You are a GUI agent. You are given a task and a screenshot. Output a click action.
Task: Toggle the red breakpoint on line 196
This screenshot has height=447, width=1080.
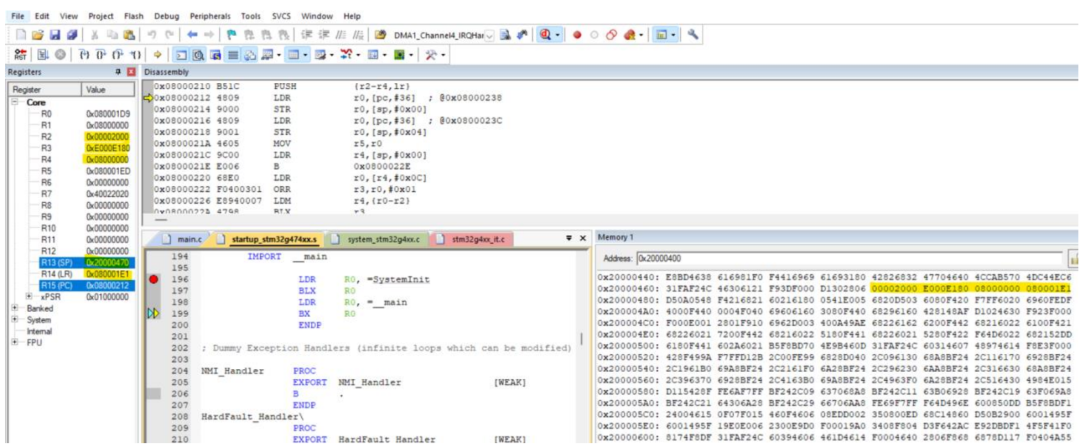(154, 280)
